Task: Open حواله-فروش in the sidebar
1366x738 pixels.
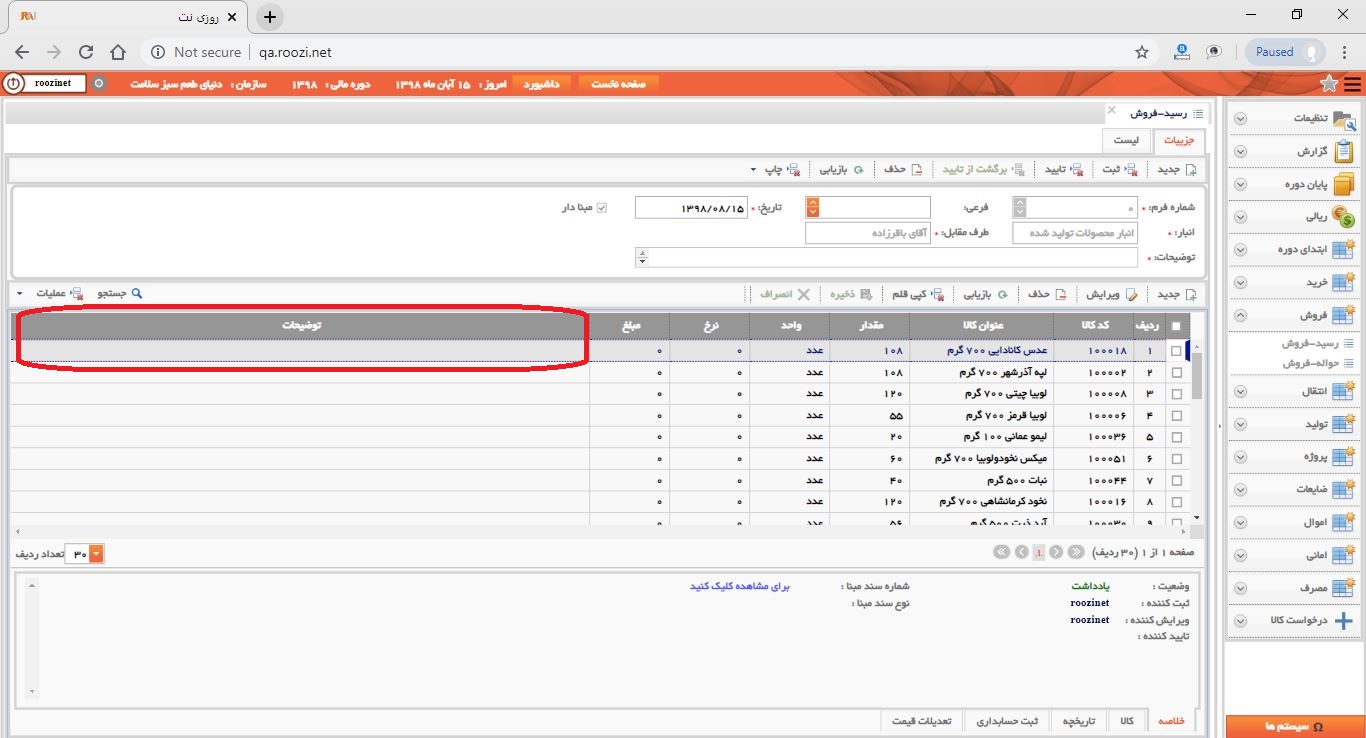Action: point(1310,363)
